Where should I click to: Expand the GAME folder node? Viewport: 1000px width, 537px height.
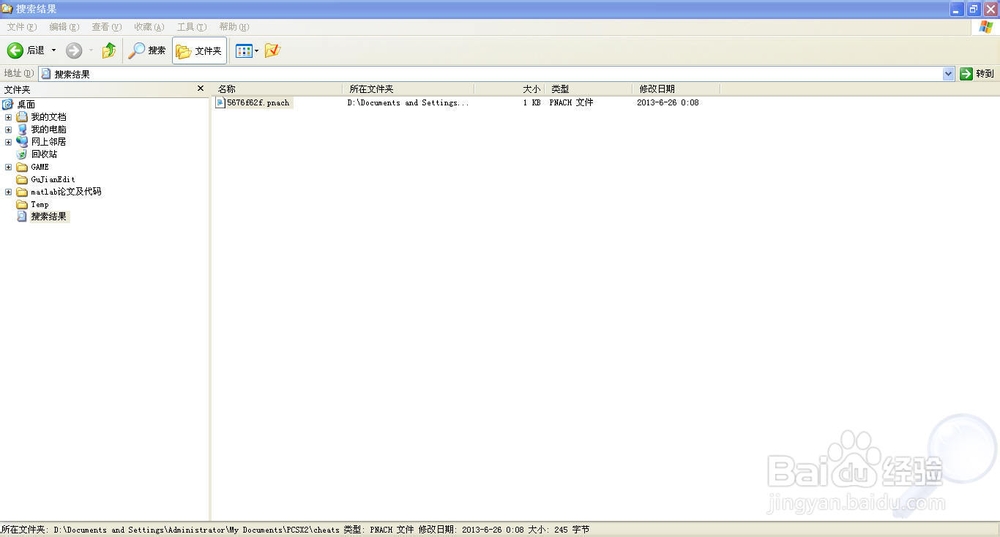pos(8,167)
